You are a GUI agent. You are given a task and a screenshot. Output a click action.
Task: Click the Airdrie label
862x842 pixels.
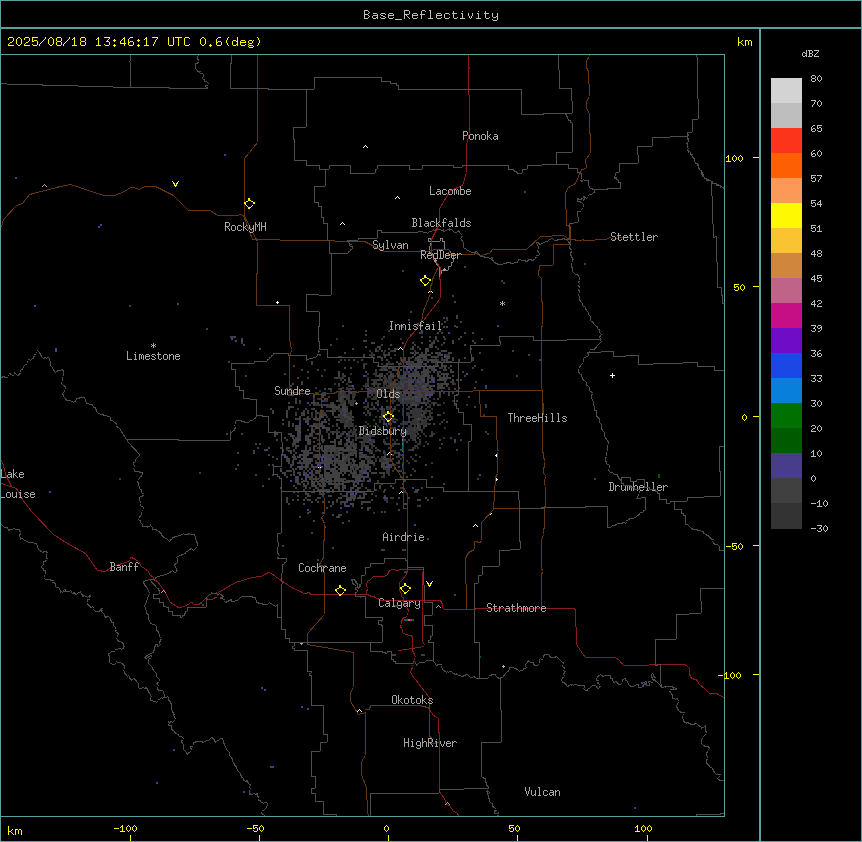404,537
